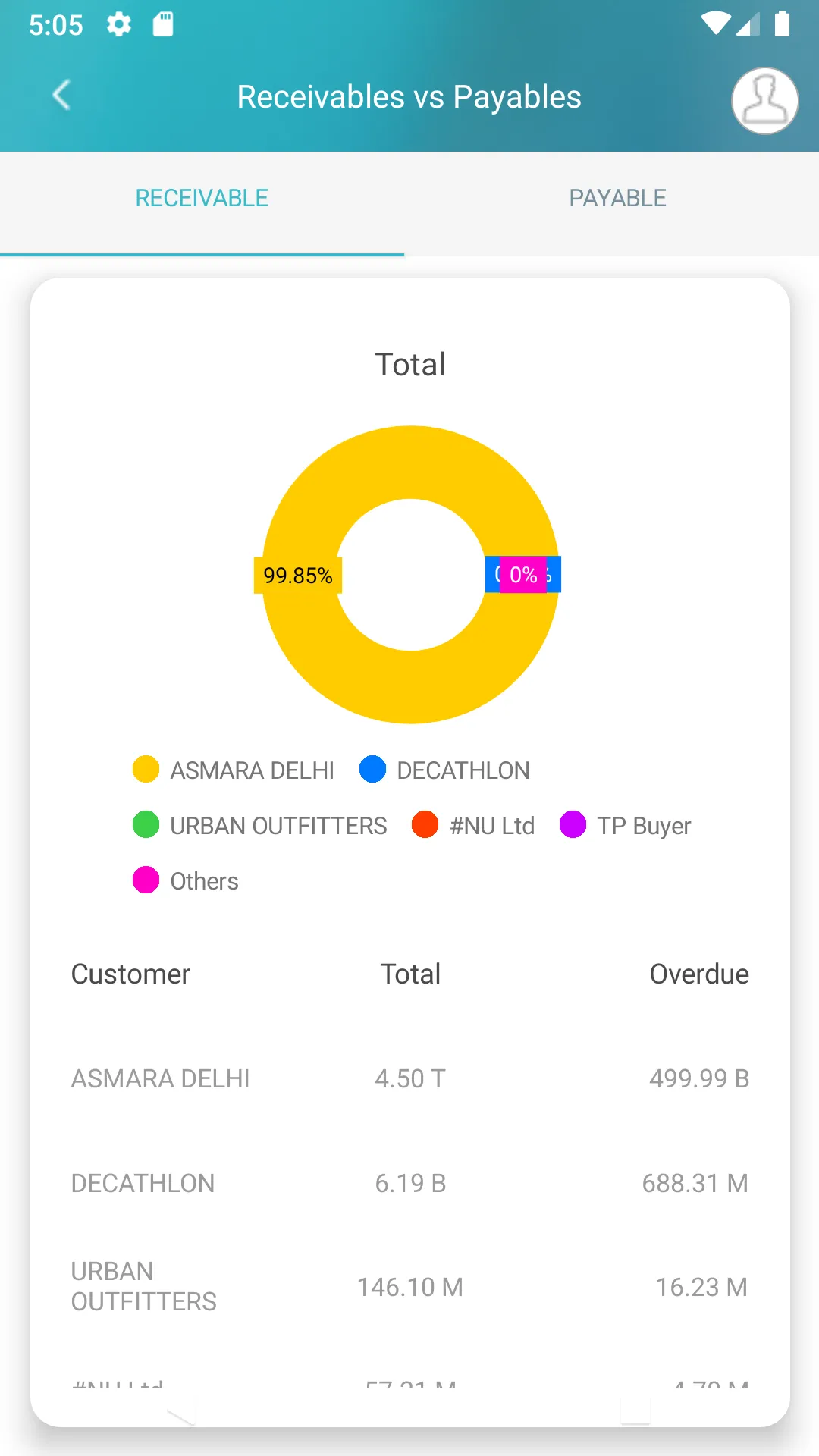Open the user profile avatar
Viewport: 819px width, 1456px height.
[764, 101]
